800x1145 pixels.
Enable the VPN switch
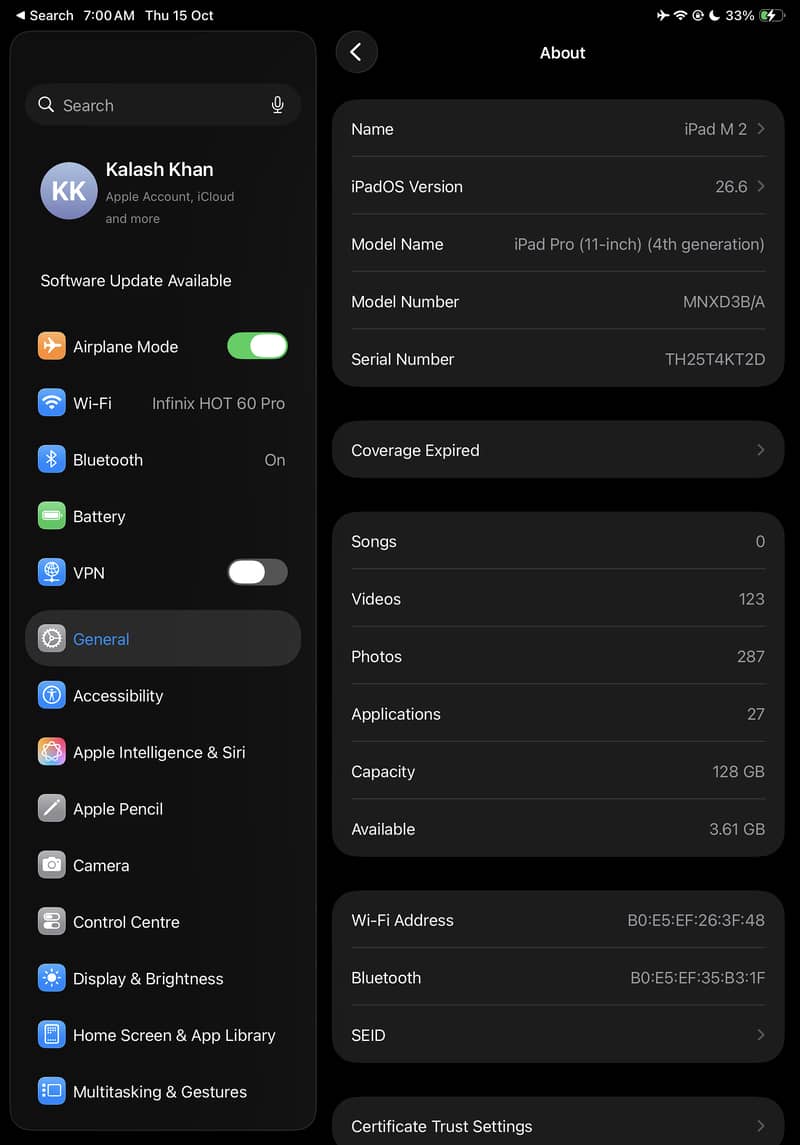coord(258,572)
